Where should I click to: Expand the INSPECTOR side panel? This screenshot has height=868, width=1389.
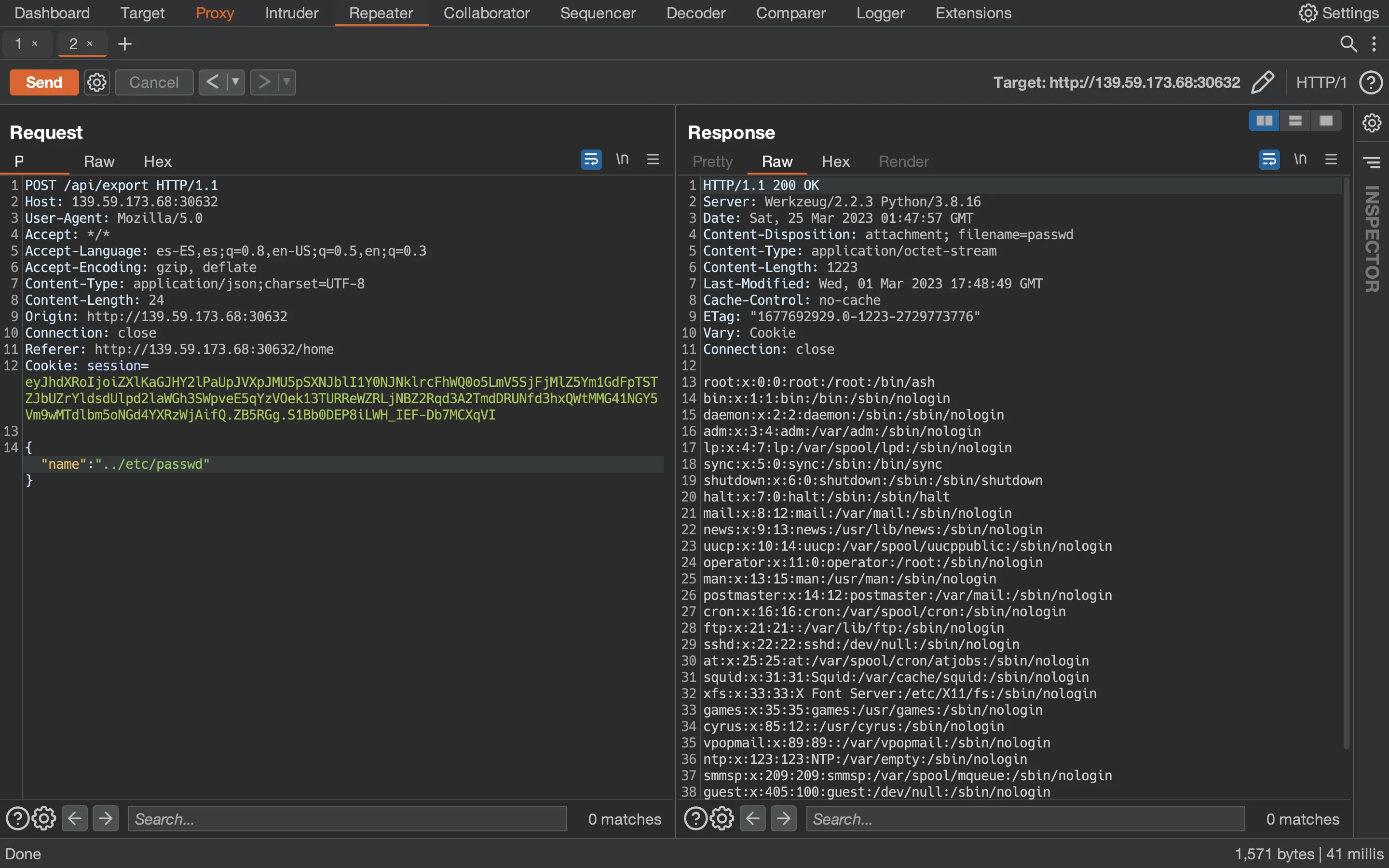point(1372,239)
